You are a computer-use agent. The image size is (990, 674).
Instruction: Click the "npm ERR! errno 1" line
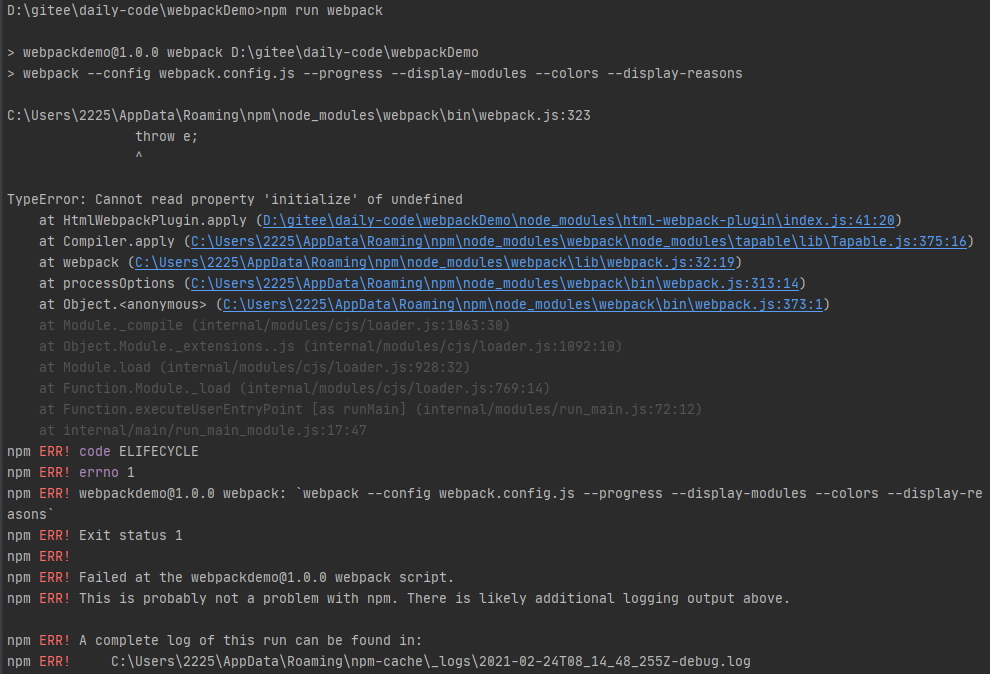click(71, 472)
